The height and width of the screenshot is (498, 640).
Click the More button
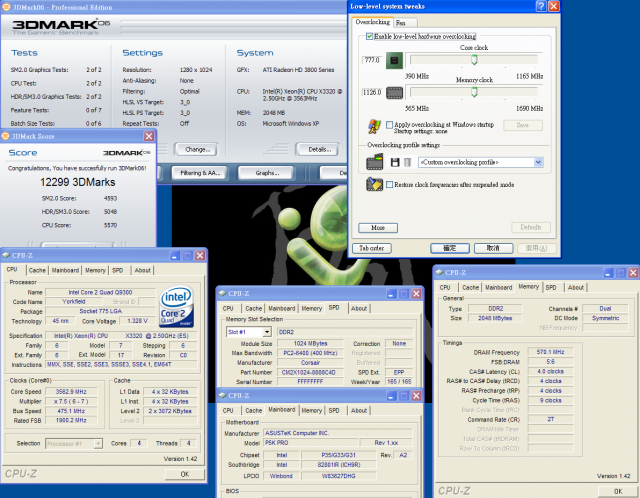tap(378, 227)
